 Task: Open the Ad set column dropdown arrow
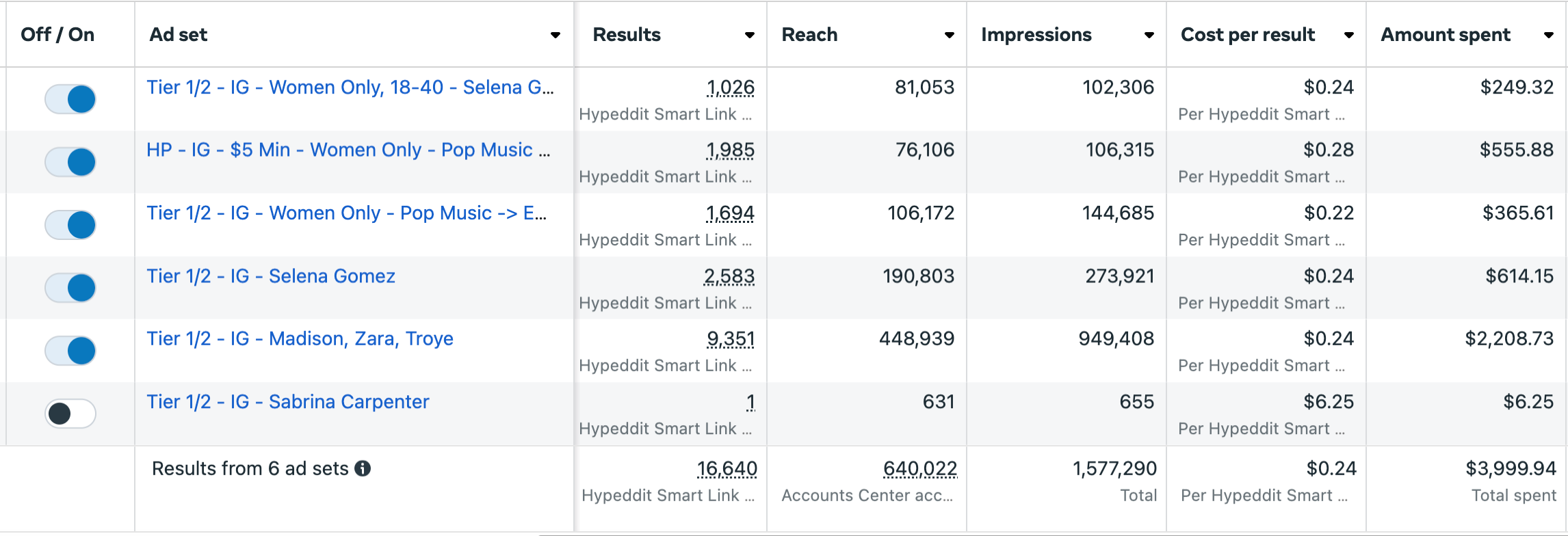(556, 35)
